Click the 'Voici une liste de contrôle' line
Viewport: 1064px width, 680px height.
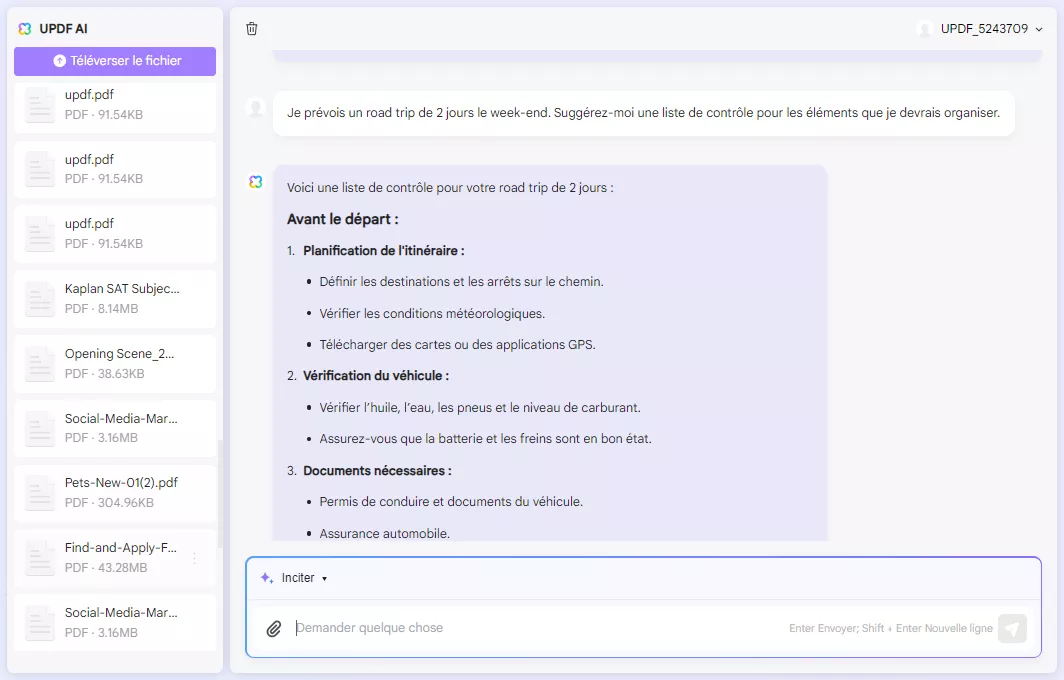pyautogui.click(x=450, y=187)
